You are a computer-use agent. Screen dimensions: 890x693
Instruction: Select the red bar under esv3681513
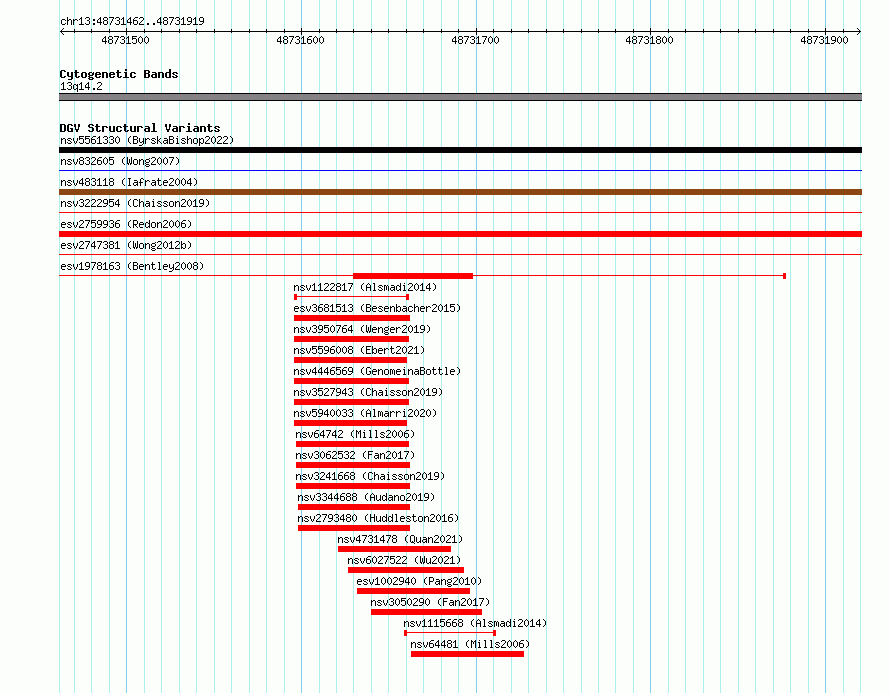click(352, 318)
